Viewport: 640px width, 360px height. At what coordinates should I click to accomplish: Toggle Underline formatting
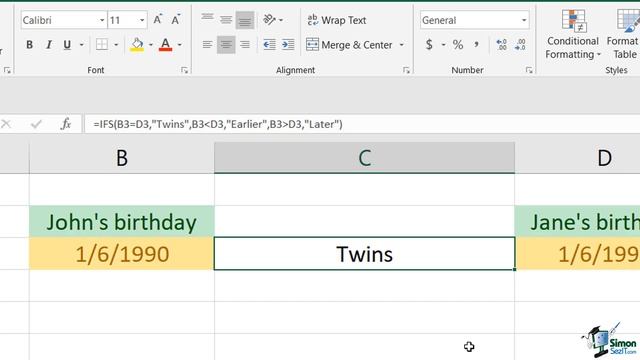coord(67,44)
